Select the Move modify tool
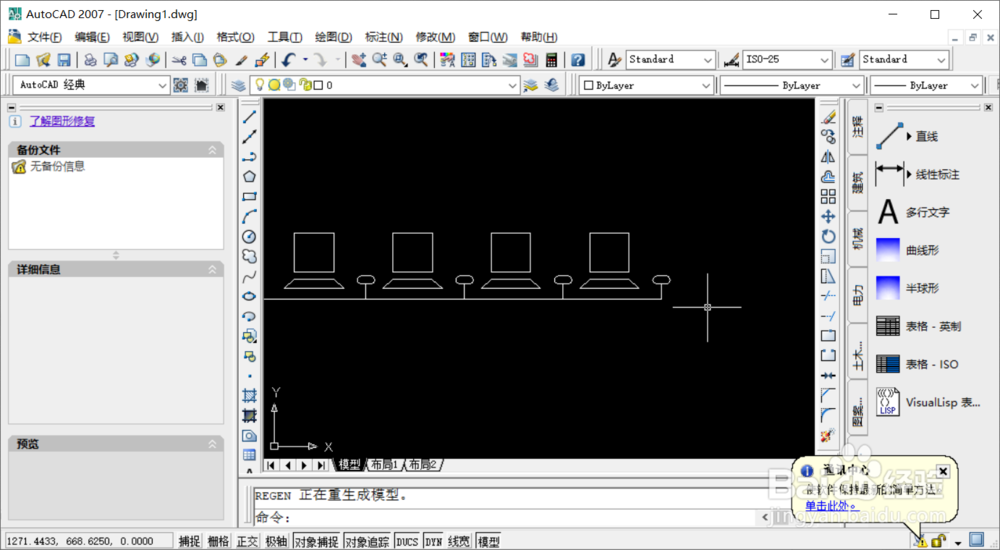 [x=828, y=216]
